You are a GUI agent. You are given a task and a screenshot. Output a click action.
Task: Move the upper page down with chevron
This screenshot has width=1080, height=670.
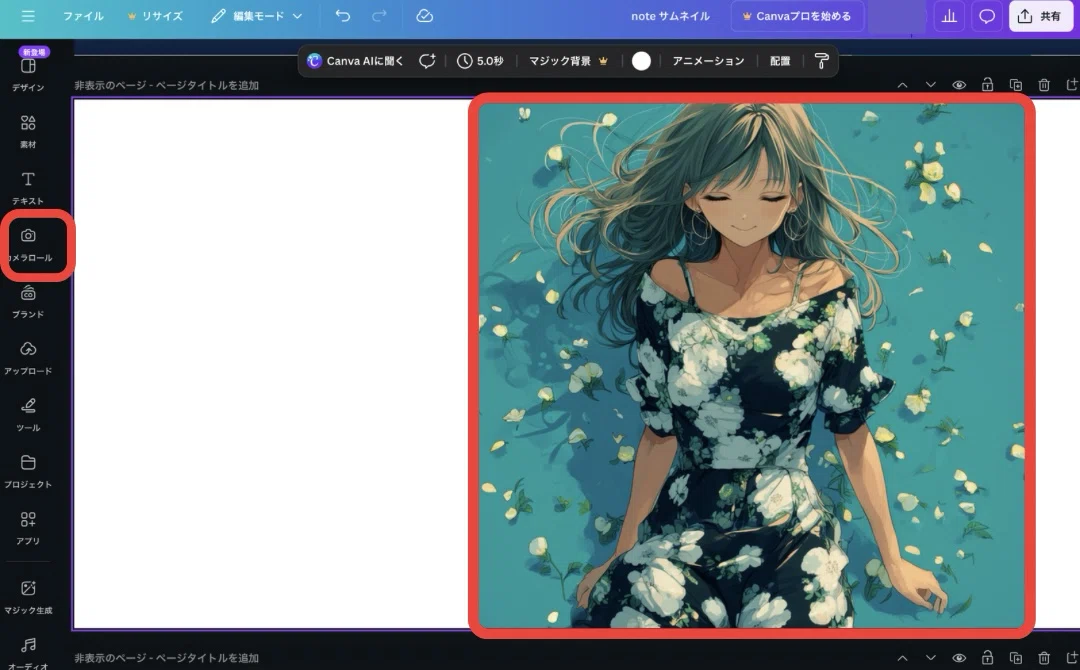pos(931,85)
